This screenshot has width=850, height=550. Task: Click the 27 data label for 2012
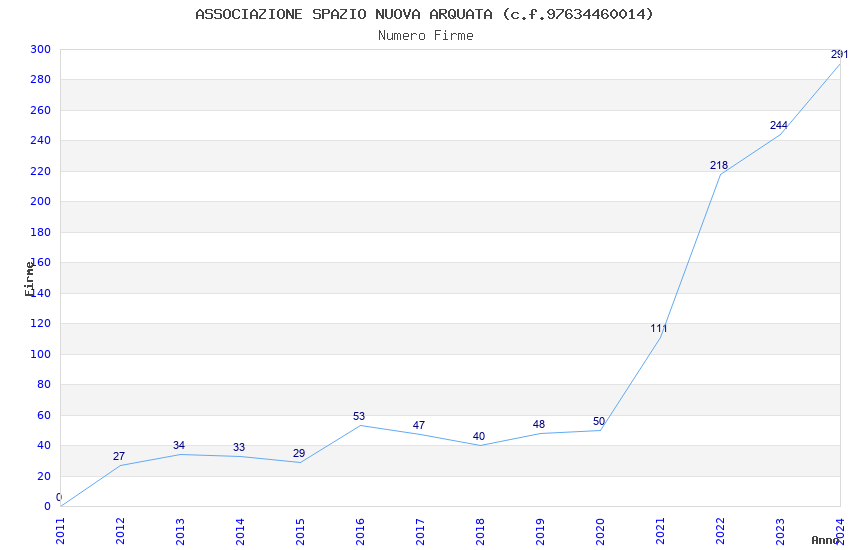119,456
